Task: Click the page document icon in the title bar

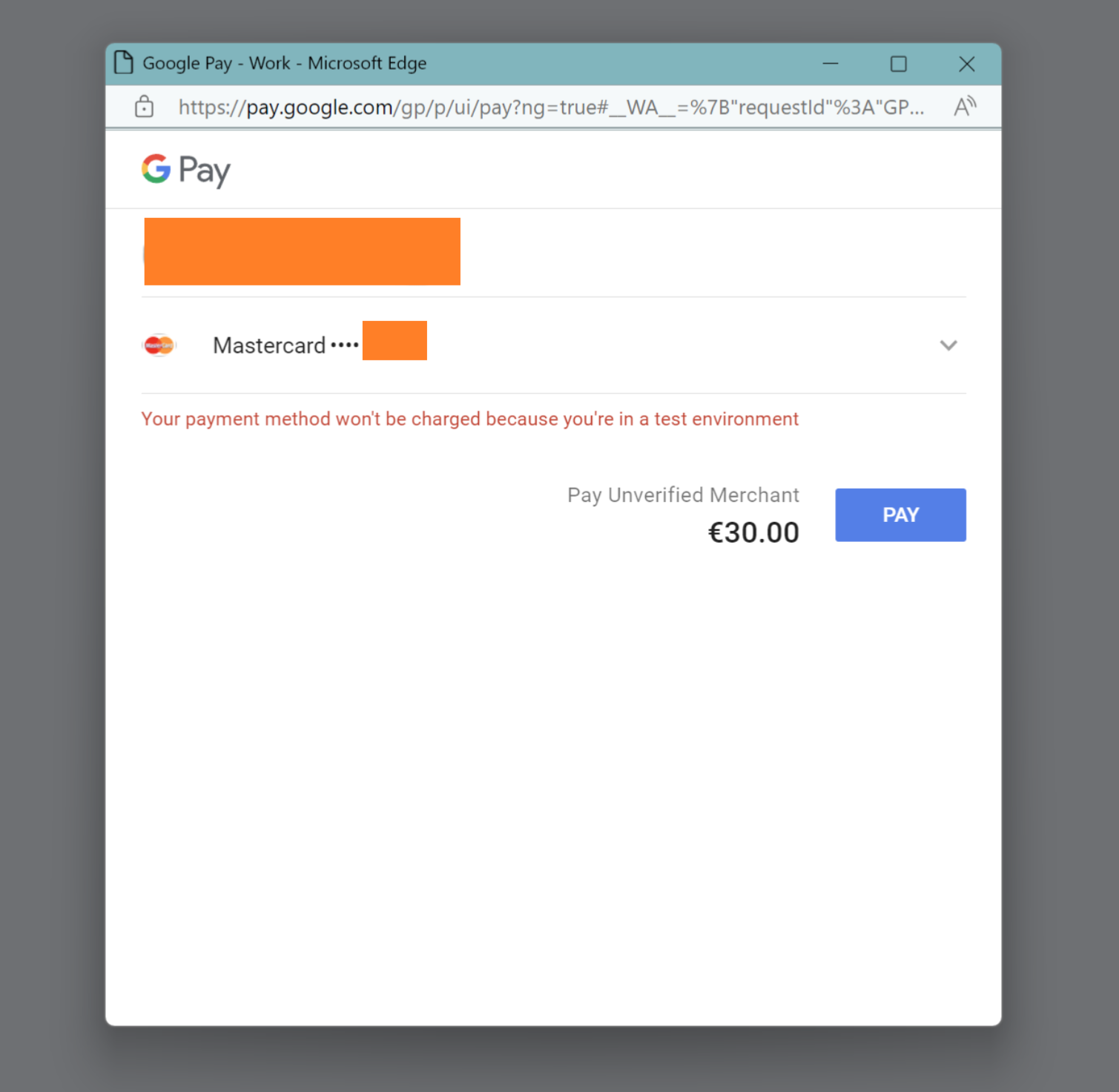Action: 123,63
